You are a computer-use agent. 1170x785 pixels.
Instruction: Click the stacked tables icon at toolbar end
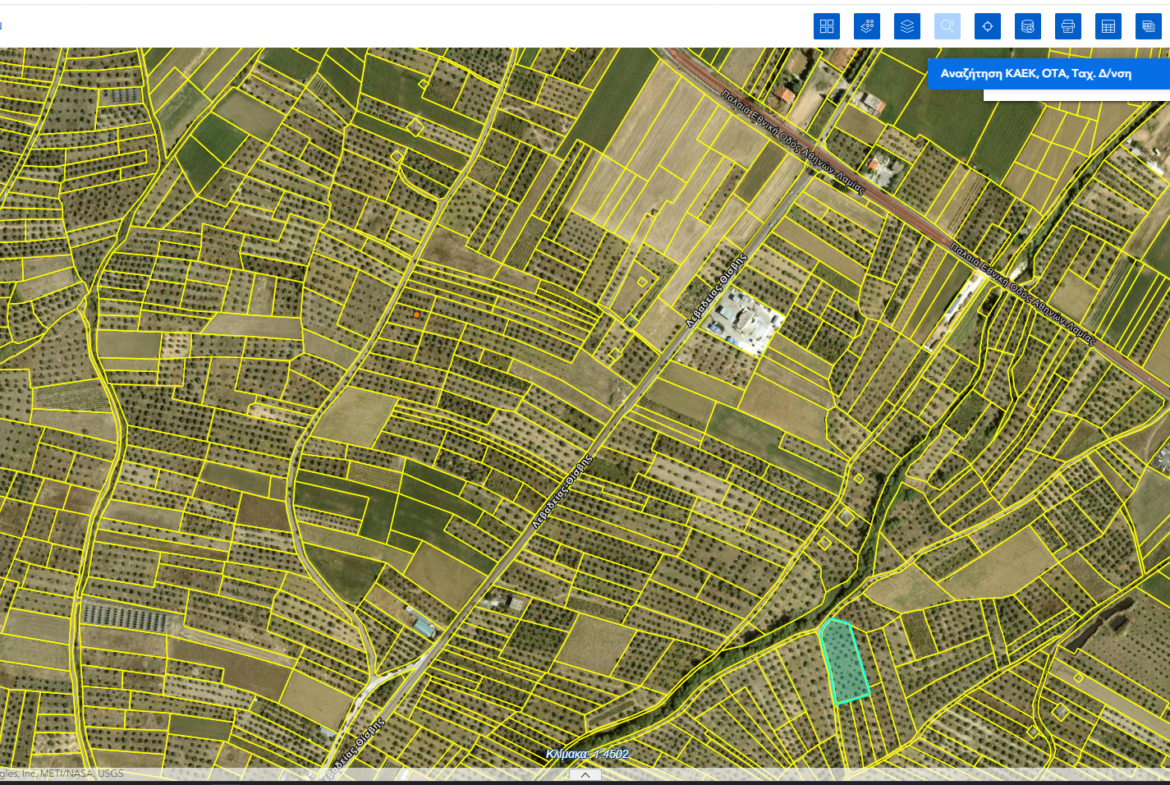[x=1149, y=27]
